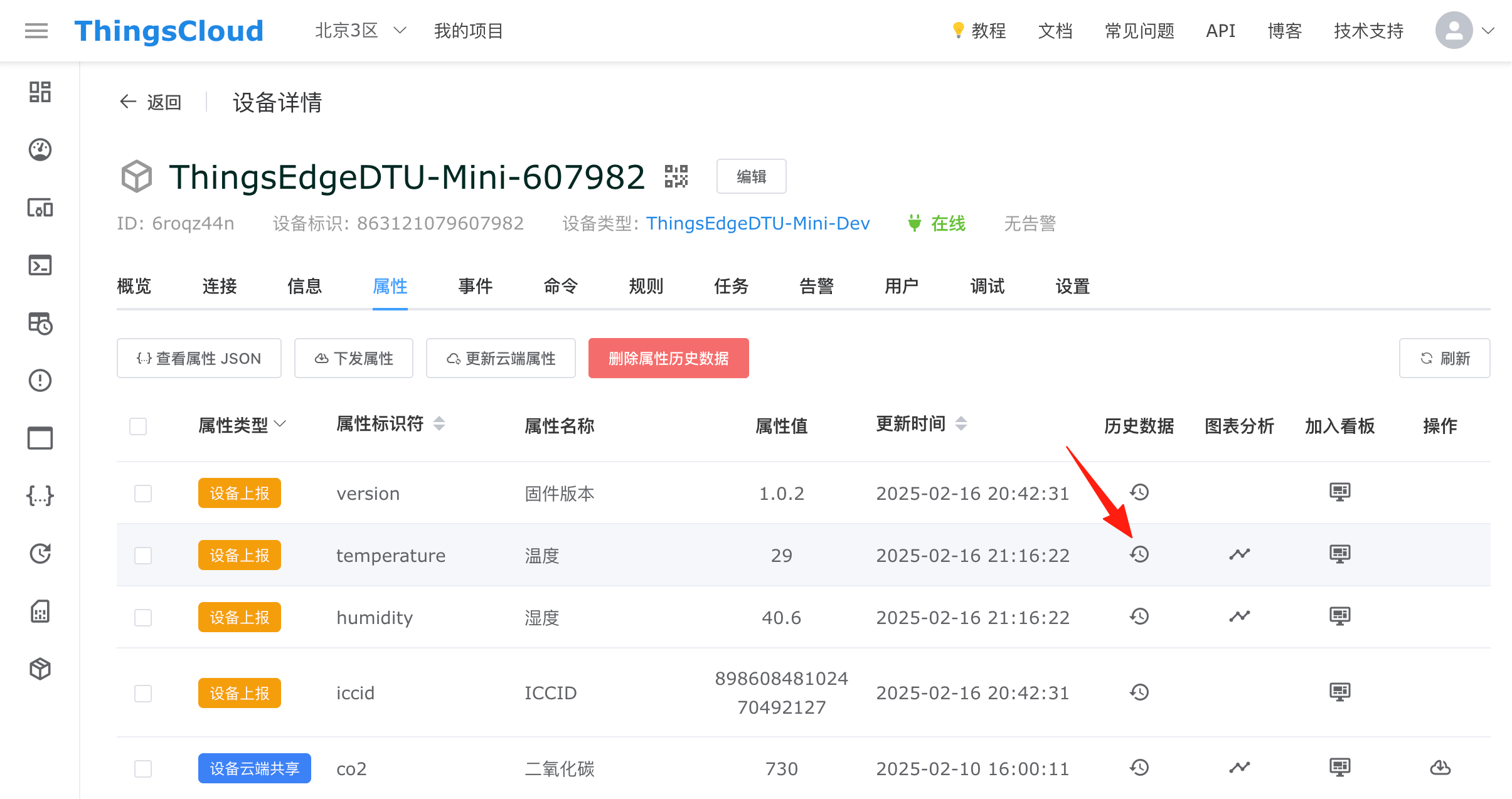Open the hamburger menu icon
Screen dimensions: 1512x799
36,30
